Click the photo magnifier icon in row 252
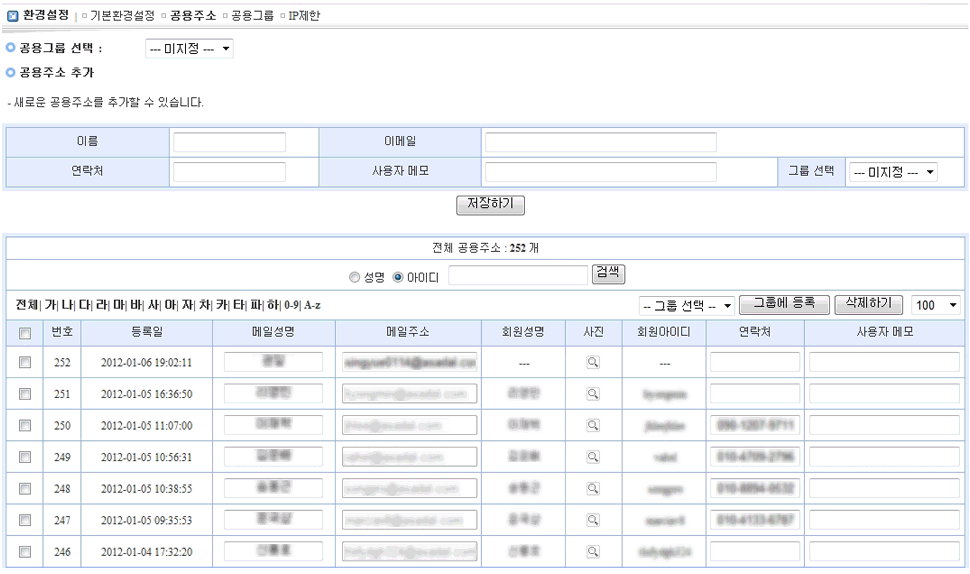Screen dimensions: 970x574 [x=592, y=362]
